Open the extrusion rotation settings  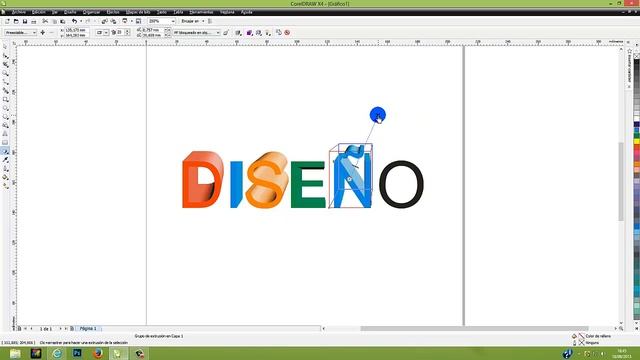238,33
